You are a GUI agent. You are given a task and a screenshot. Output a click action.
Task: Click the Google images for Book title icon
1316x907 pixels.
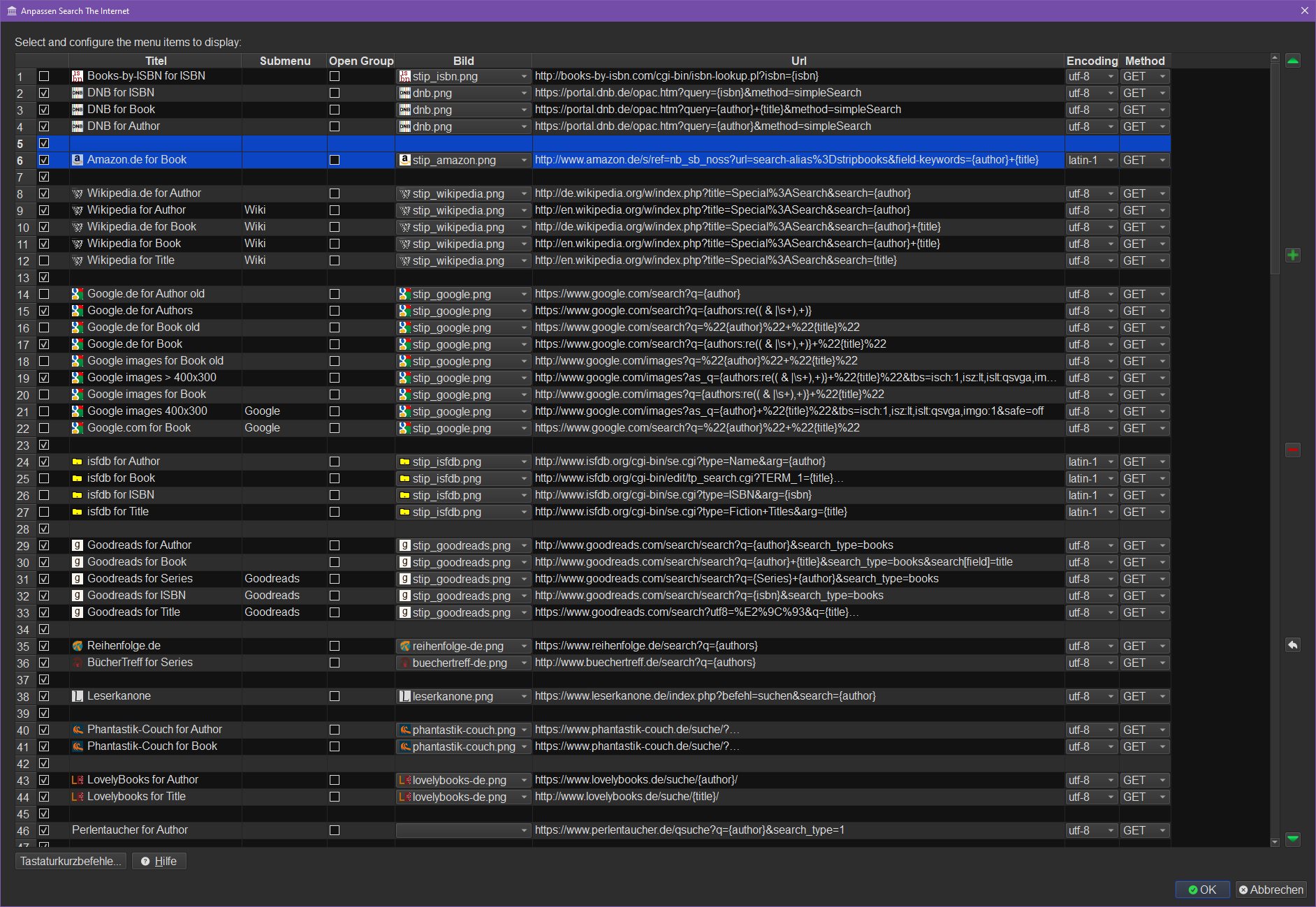(78, 394)
